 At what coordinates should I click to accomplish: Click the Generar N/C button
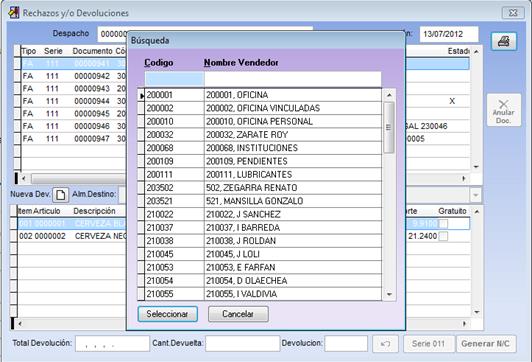pyautogui.click(x=486, y=344)
